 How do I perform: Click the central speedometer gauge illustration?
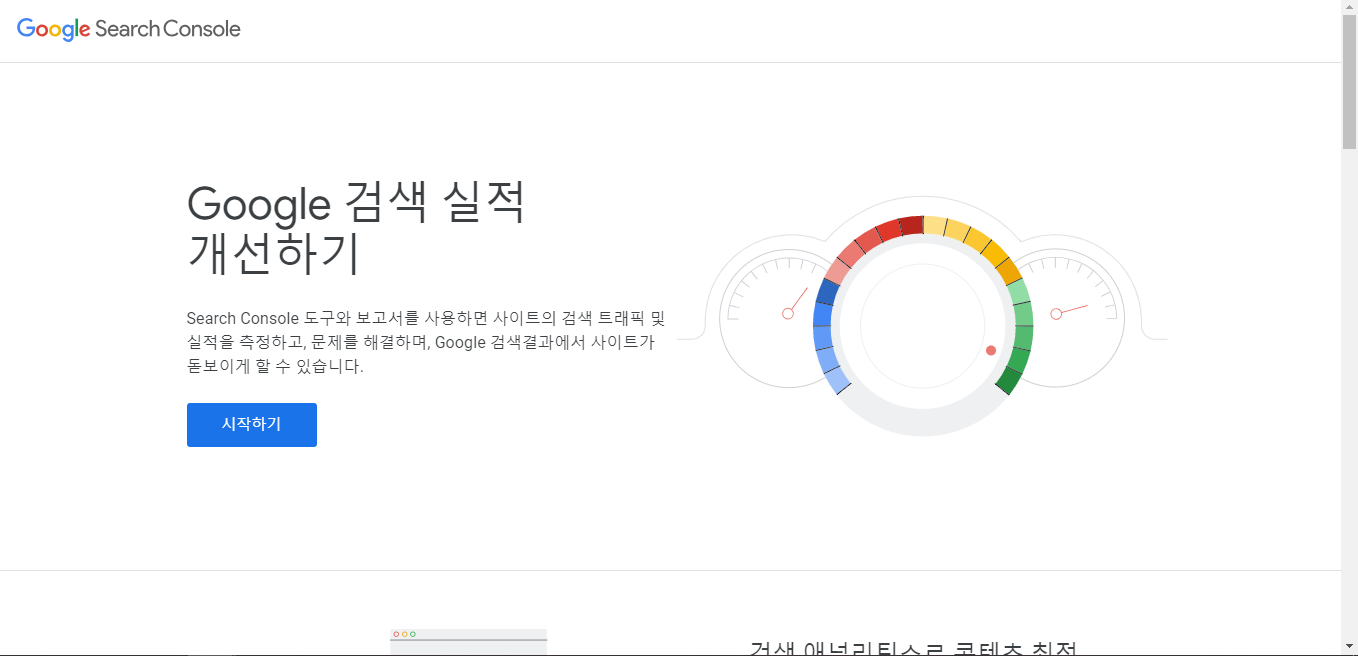point(923,326)
